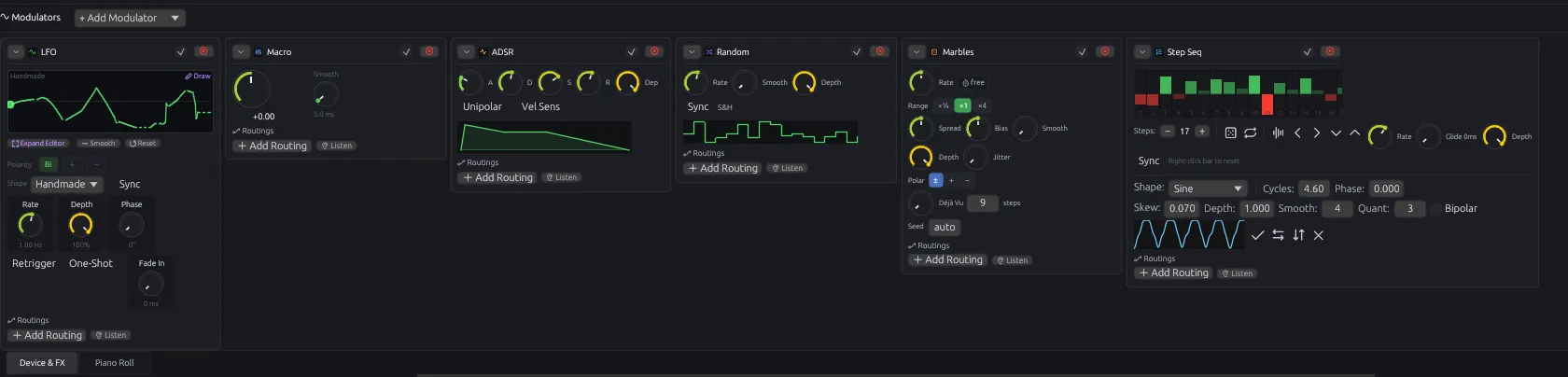The image size is (1568, 377).
Task: Click the LFO Smooth button
Action: [x=98, y=144]
